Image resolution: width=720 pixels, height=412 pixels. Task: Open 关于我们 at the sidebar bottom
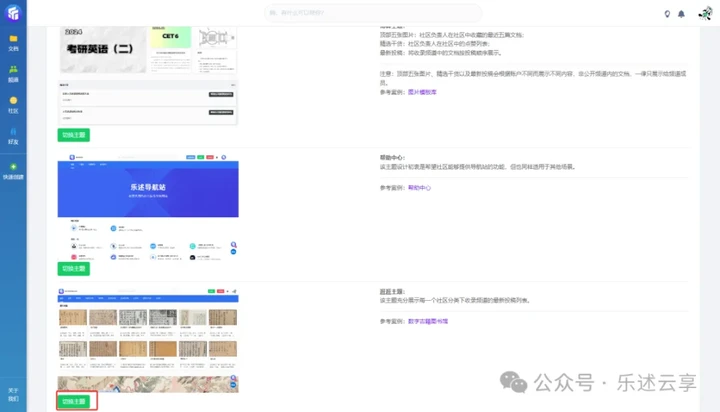pos(13,395)
